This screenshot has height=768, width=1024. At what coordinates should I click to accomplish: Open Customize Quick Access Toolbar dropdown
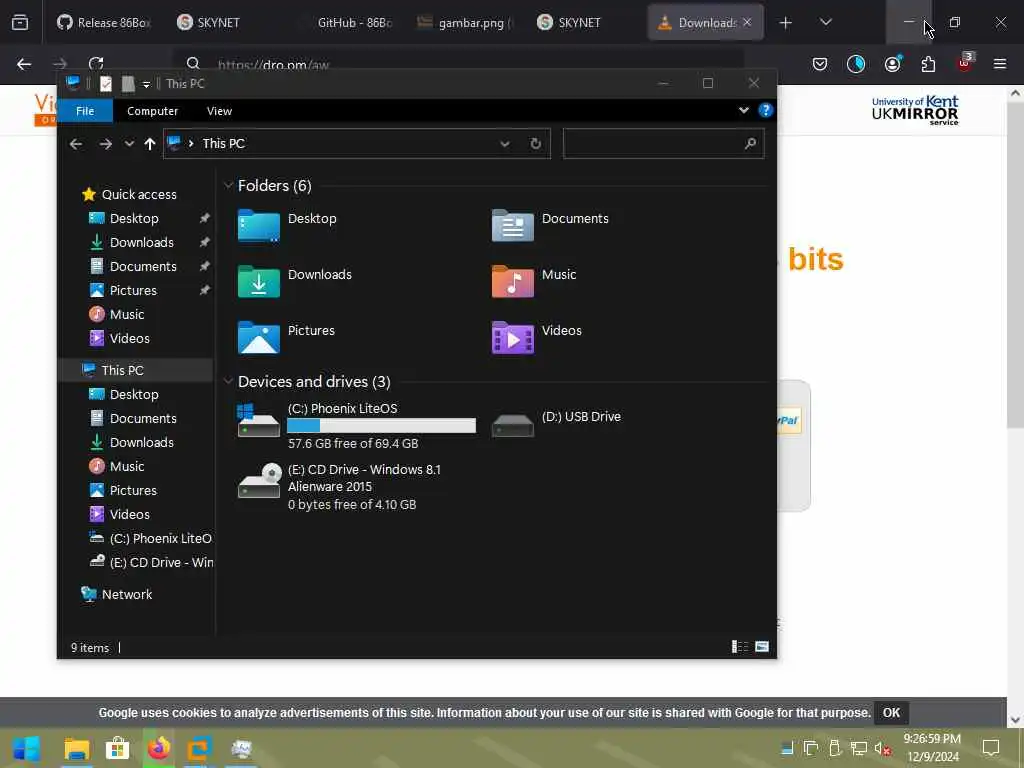(146, 84)
